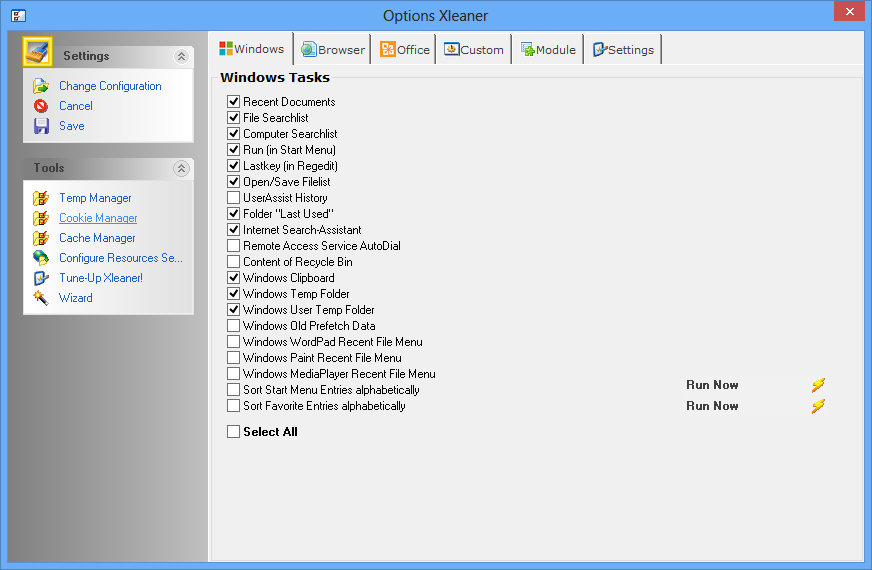This screenshot has height=570, width=872.
Task: Collapse the Tools panel chevron
Action: tap(181, 168)
